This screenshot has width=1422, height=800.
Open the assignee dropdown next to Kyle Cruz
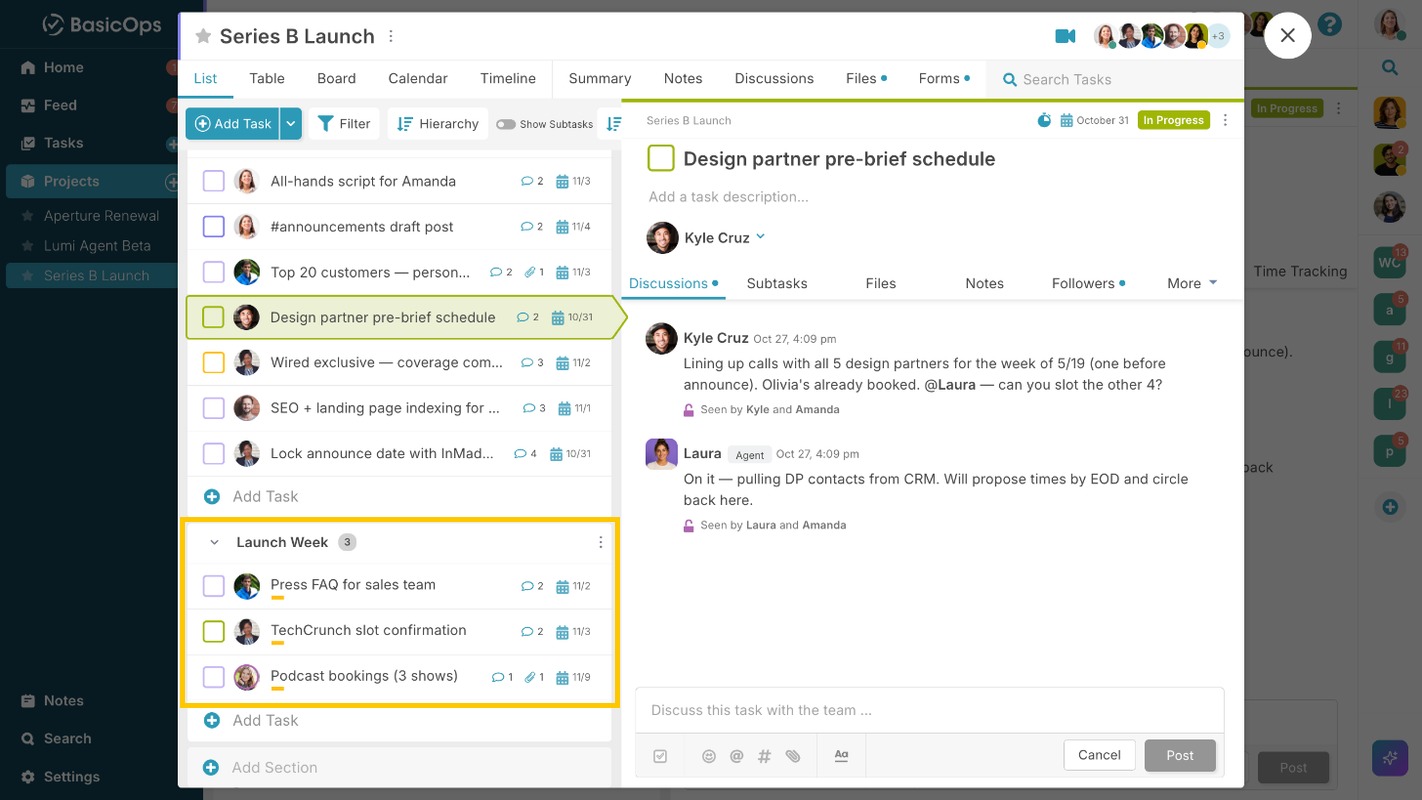760,237
